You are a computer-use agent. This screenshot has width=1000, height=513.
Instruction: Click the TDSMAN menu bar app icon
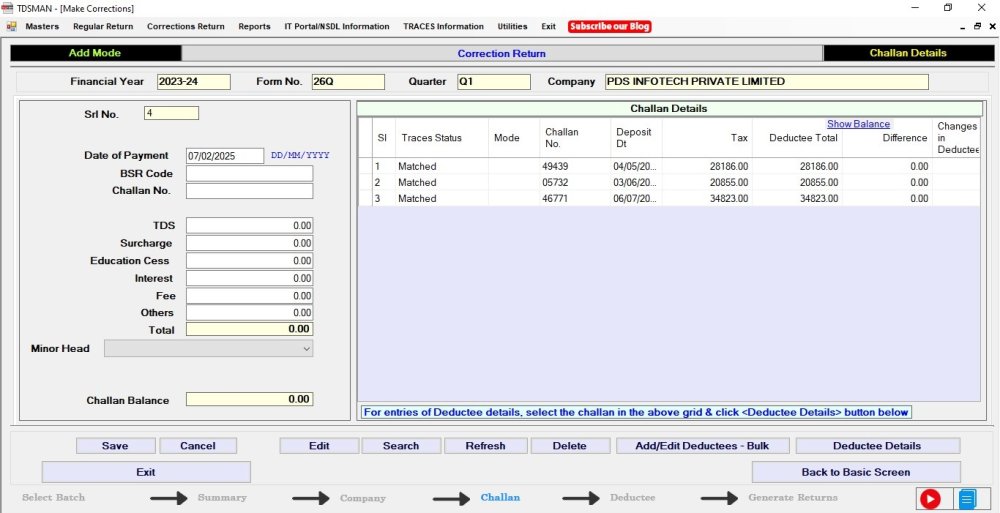11,27
